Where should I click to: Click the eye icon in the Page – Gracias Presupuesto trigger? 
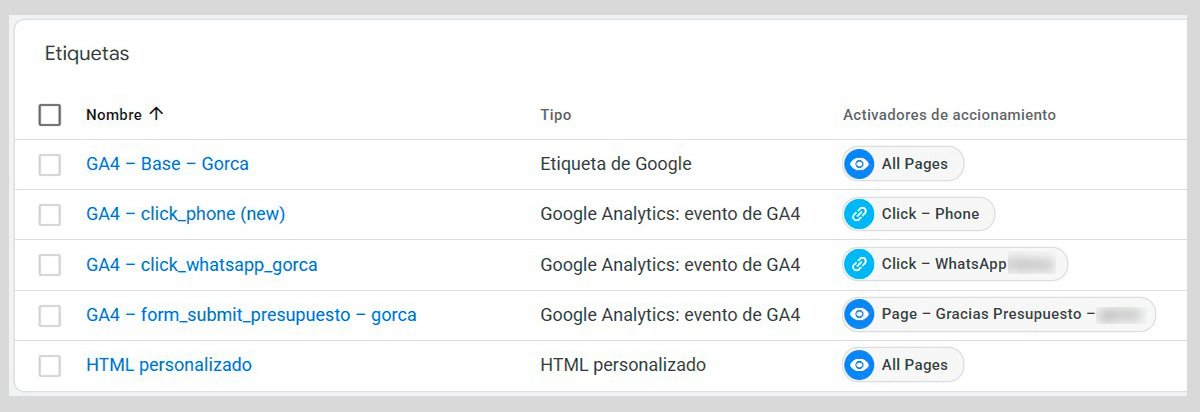point(859,314)
